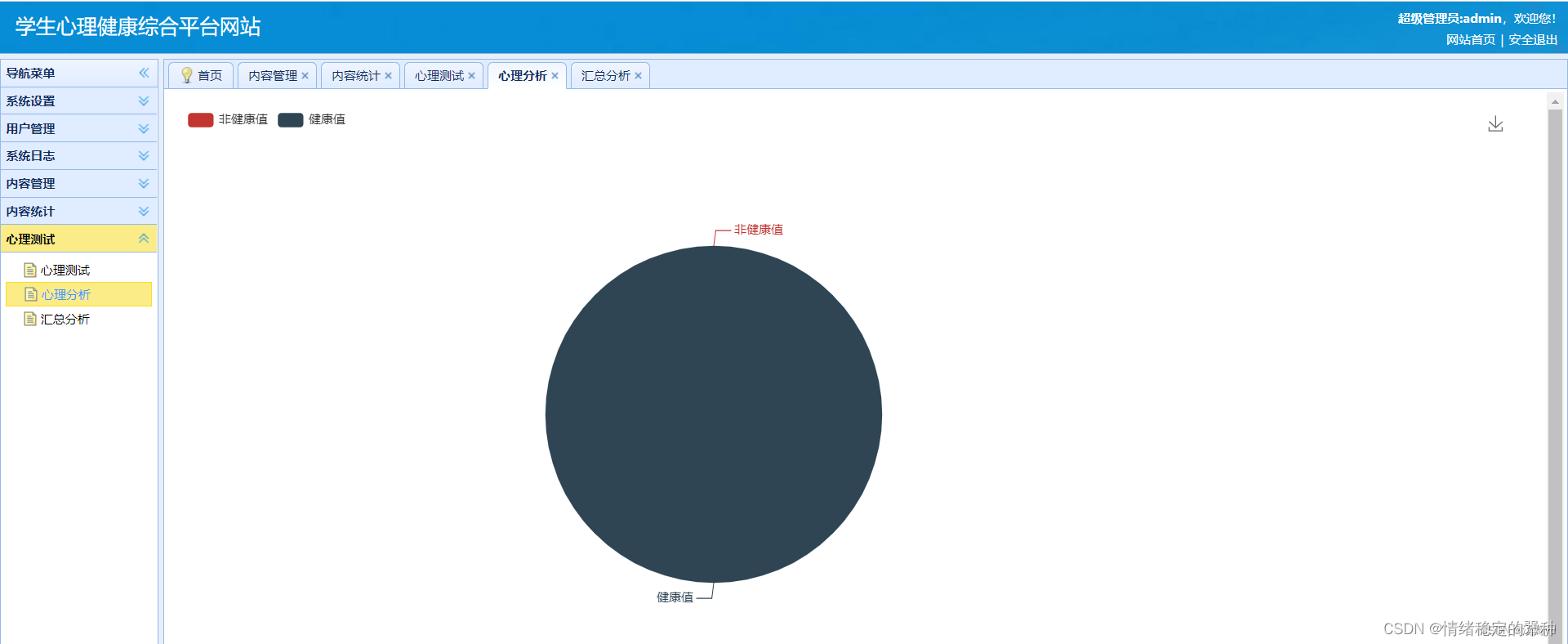
Task: Expand the 用户管理 menu section
Action: [x=144, y=128]
